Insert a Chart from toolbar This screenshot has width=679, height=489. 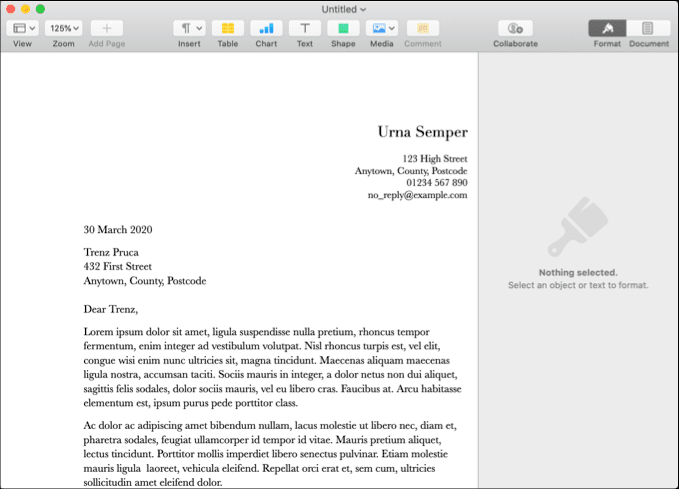click(x=266, y=28)
